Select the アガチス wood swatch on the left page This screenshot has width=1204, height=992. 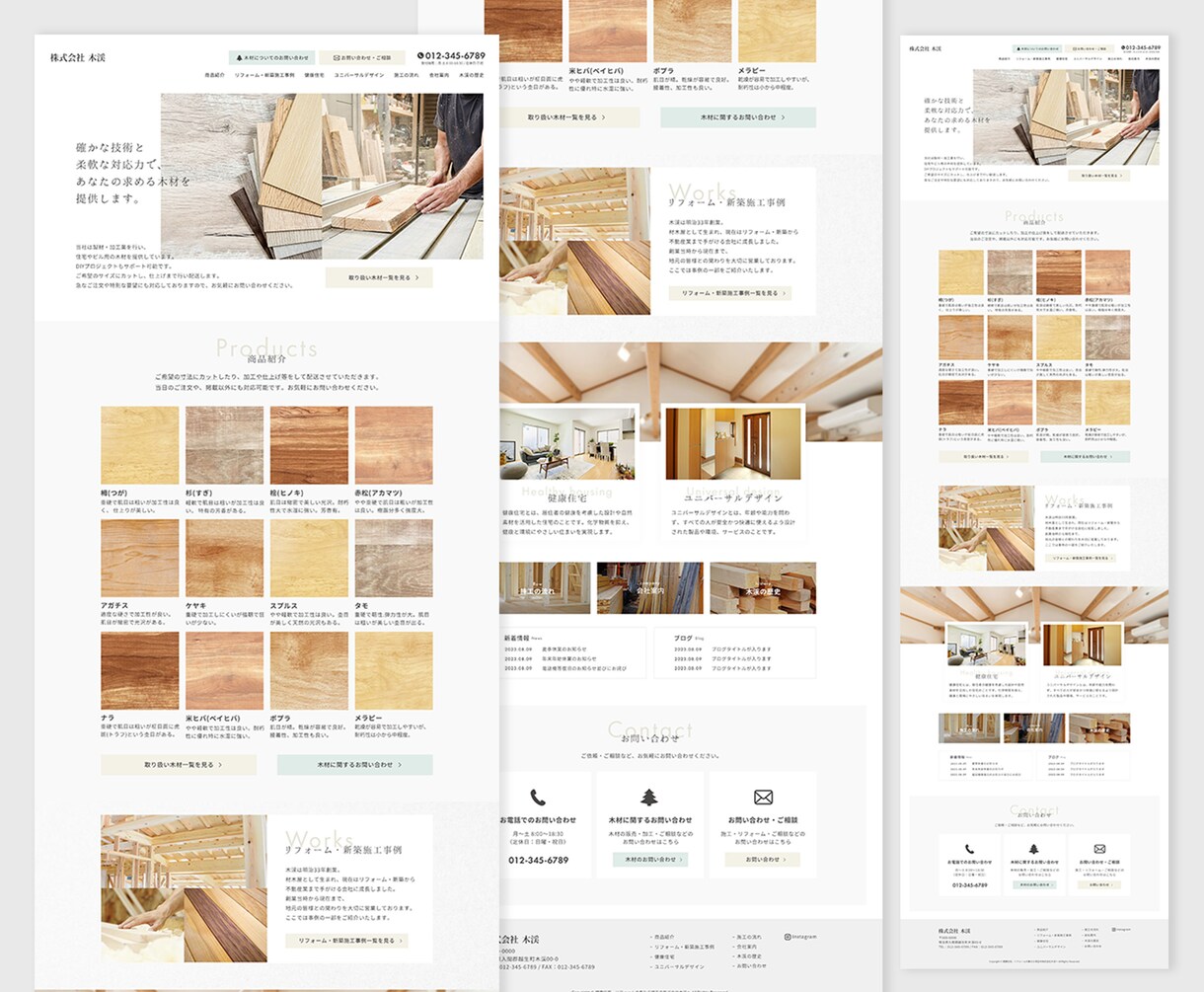pyautogui.click(x=140, y=559)
